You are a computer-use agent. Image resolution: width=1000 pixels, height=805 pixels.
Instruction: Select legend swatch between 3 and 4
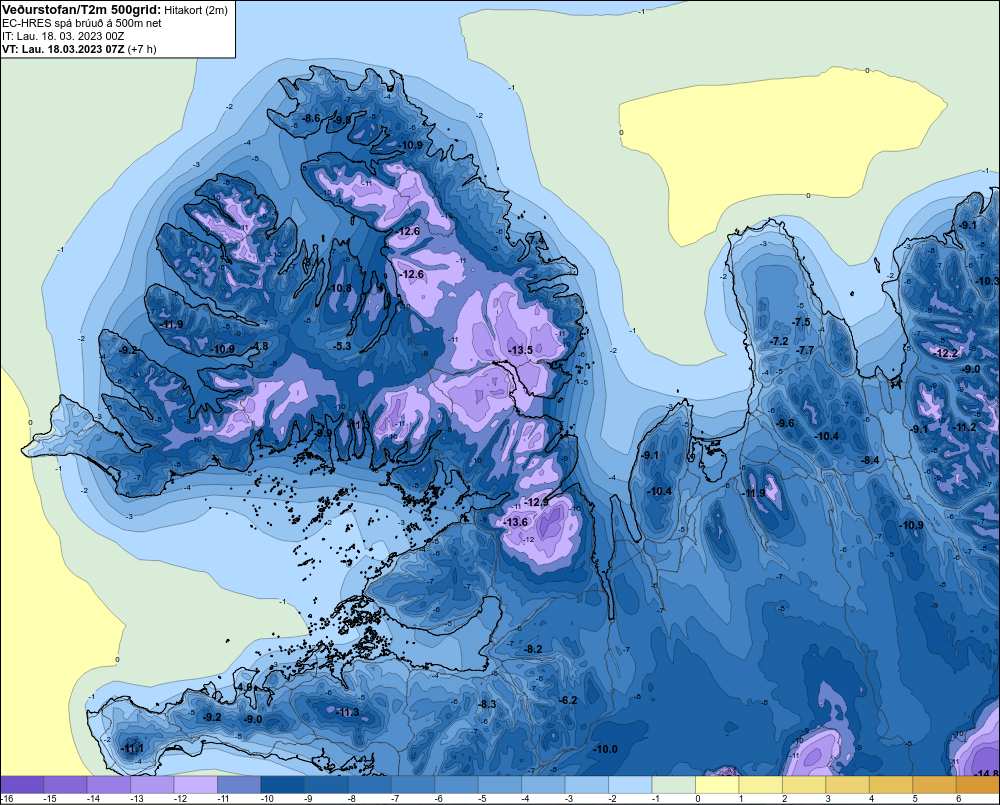coord(847,785)
